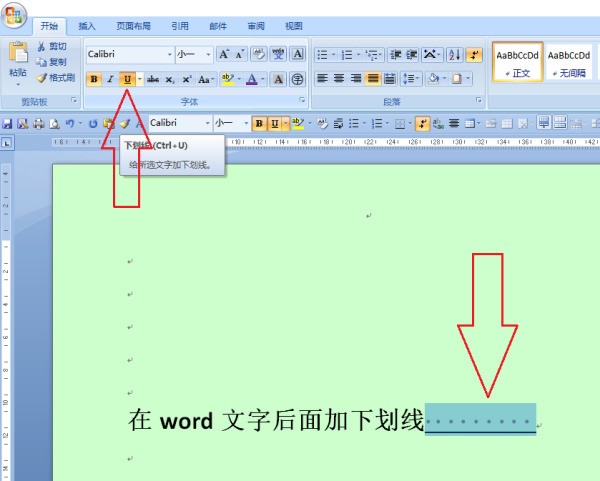Screen dimensions: 600x481
Task: Switch to the 引用 tab
Action: coord(180,26)
